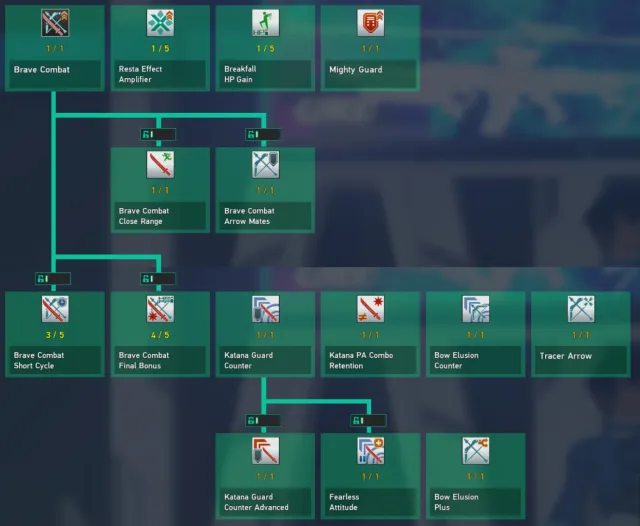Select the Brave Combat skill icon
Screen dimensions: 640x526
tap(55, 23)
